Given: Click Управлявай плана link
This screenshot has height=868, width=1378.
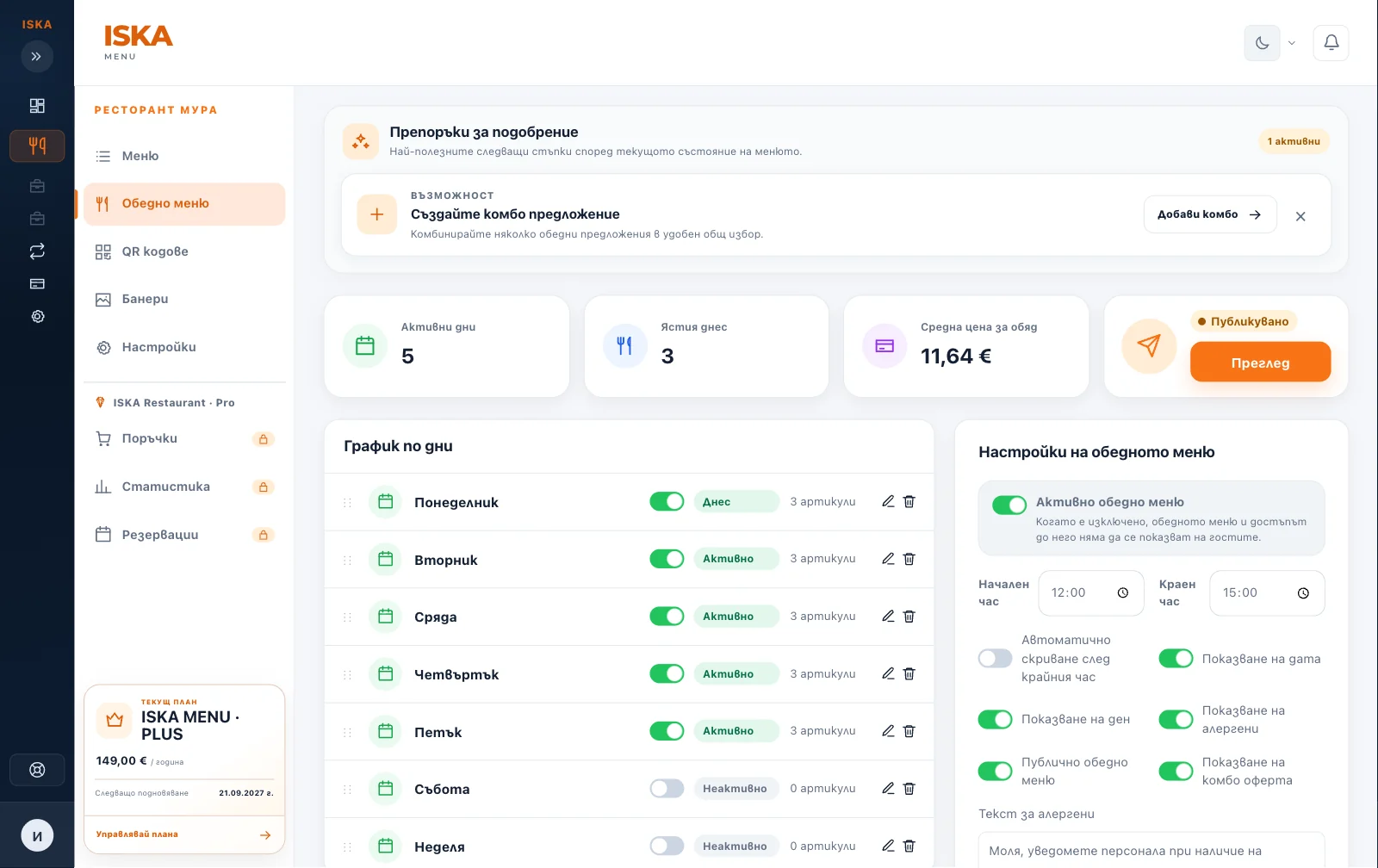Looking at the screenshot, I should (x=183, y=834).
